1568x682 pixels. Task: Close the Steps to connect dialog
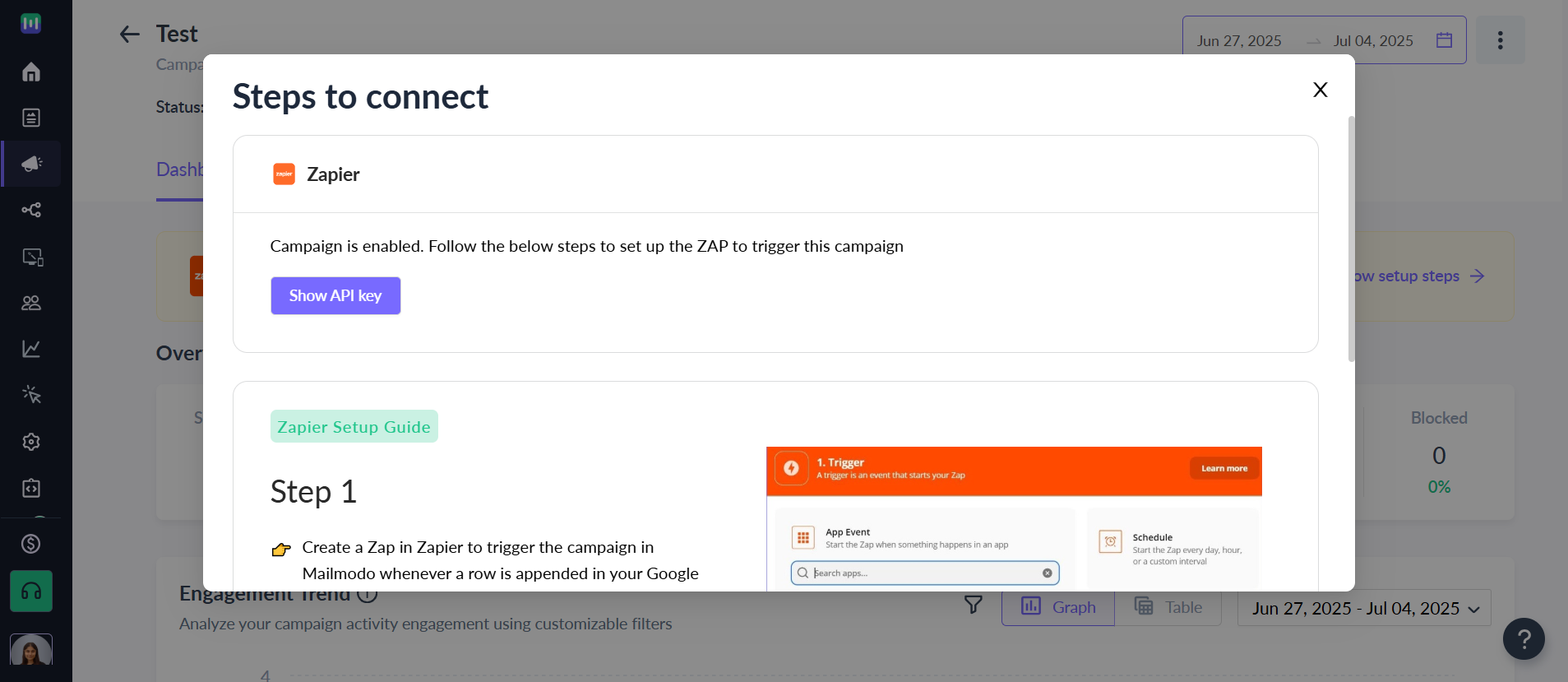(1321, 90)
